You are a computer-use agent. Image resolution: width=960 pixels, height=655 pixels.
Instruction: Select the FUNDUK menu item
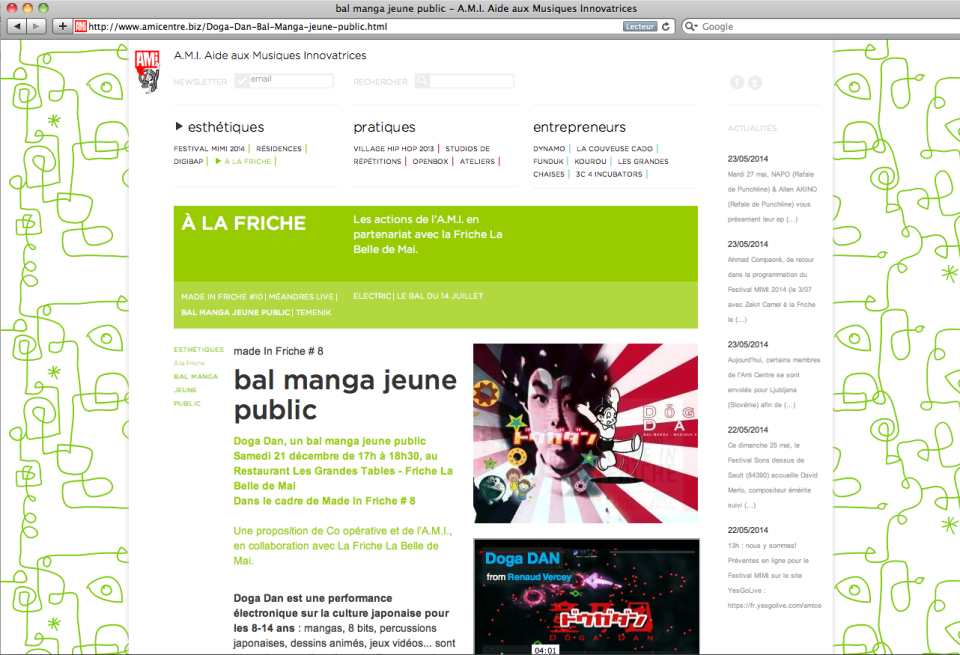[548, 162]
